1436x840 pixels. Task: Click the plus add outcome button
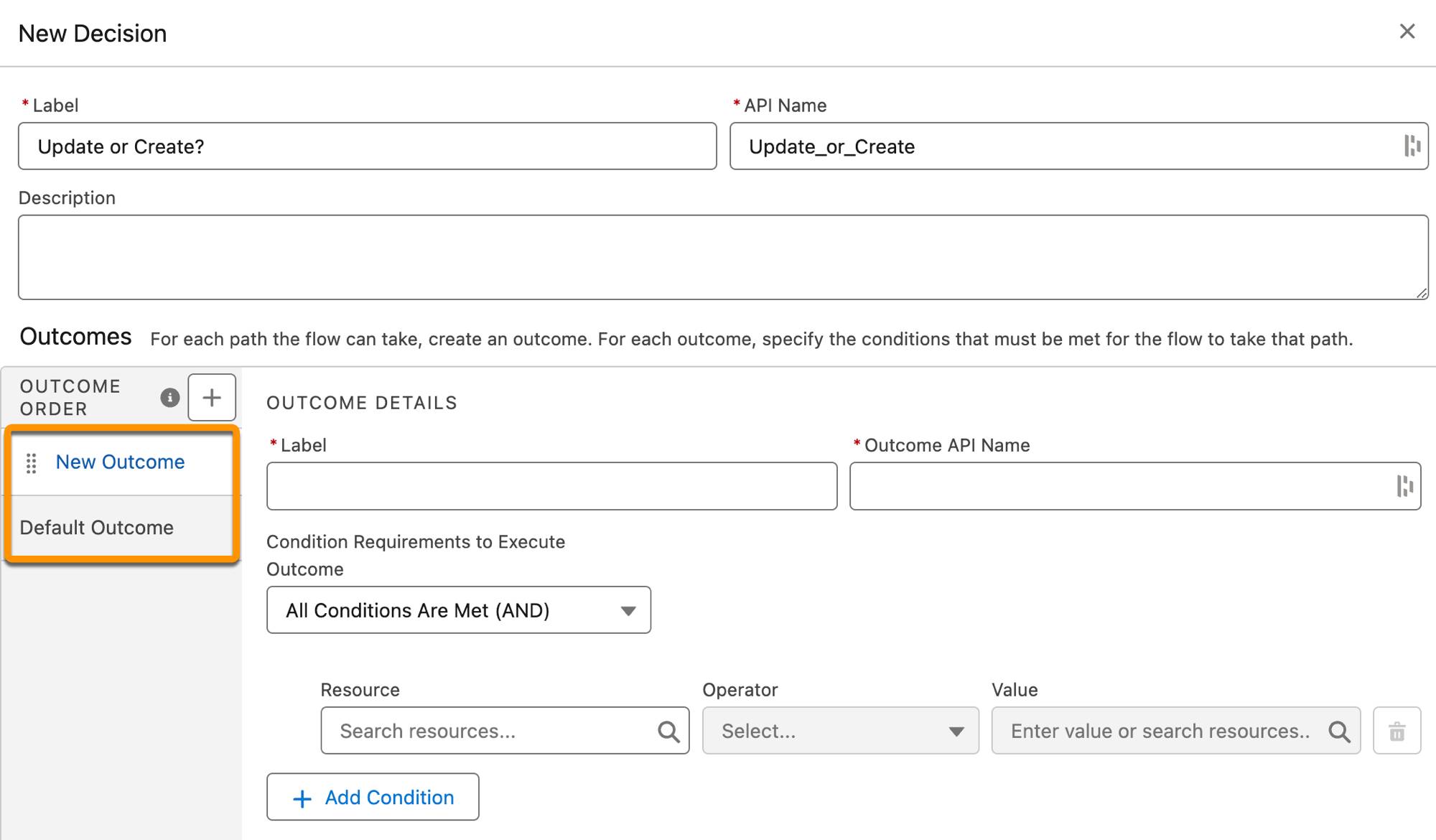pos(212,397)
